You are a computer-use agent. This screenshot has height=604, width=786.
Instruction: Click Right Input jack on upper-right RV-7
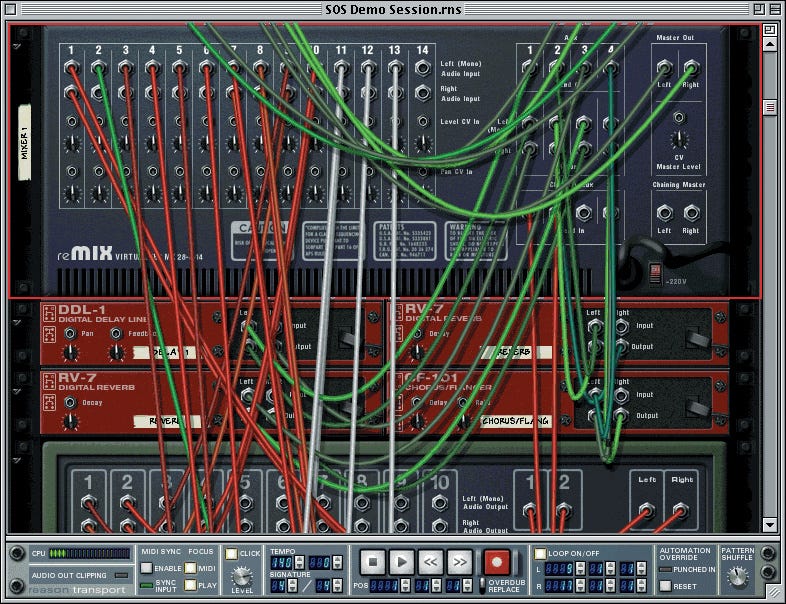(x=621, y=327)
